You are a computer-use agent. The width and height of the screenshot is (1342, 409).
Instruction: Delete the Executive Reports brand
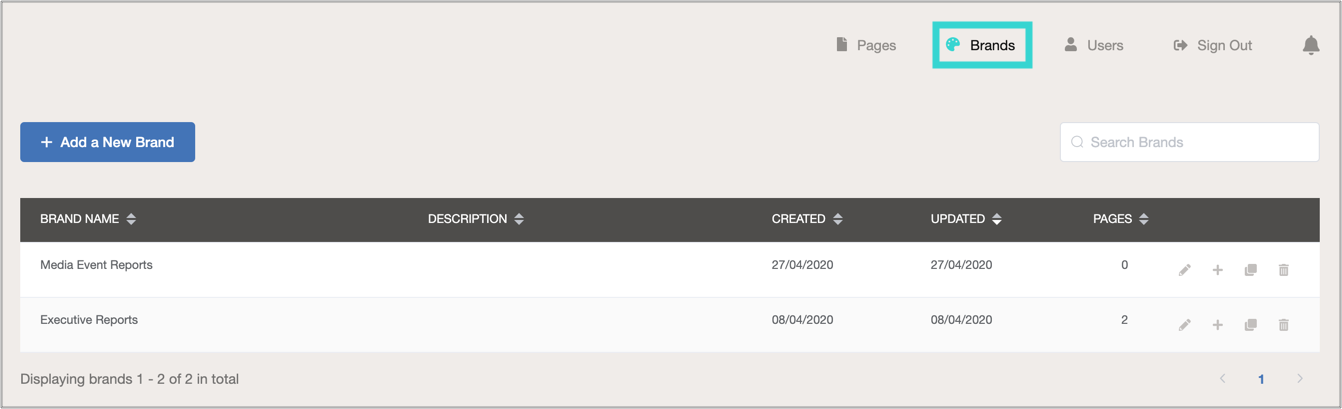pos(1284,325)
